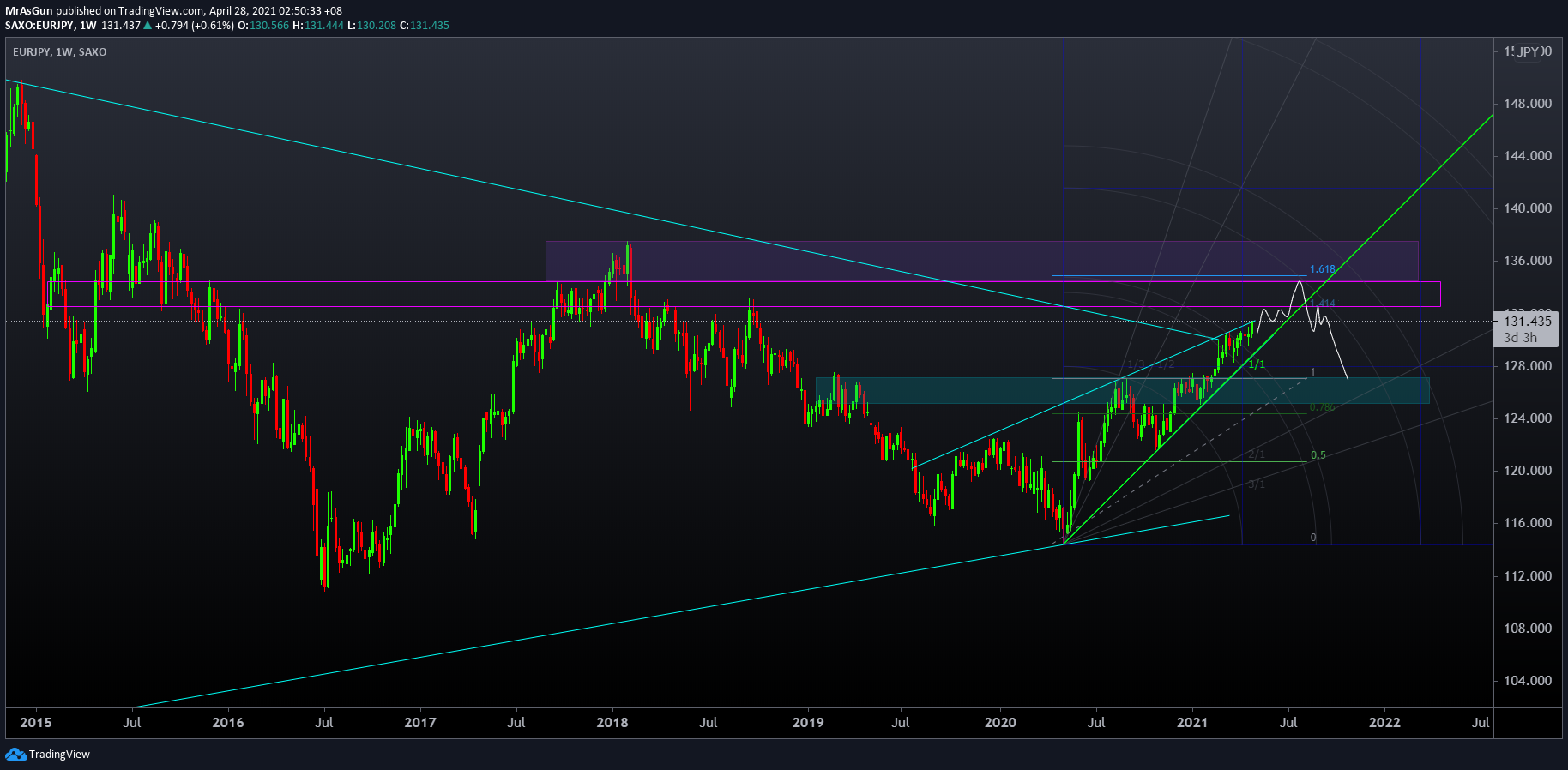Click the 0.5 Fibonacci level label

point(1318,455)
